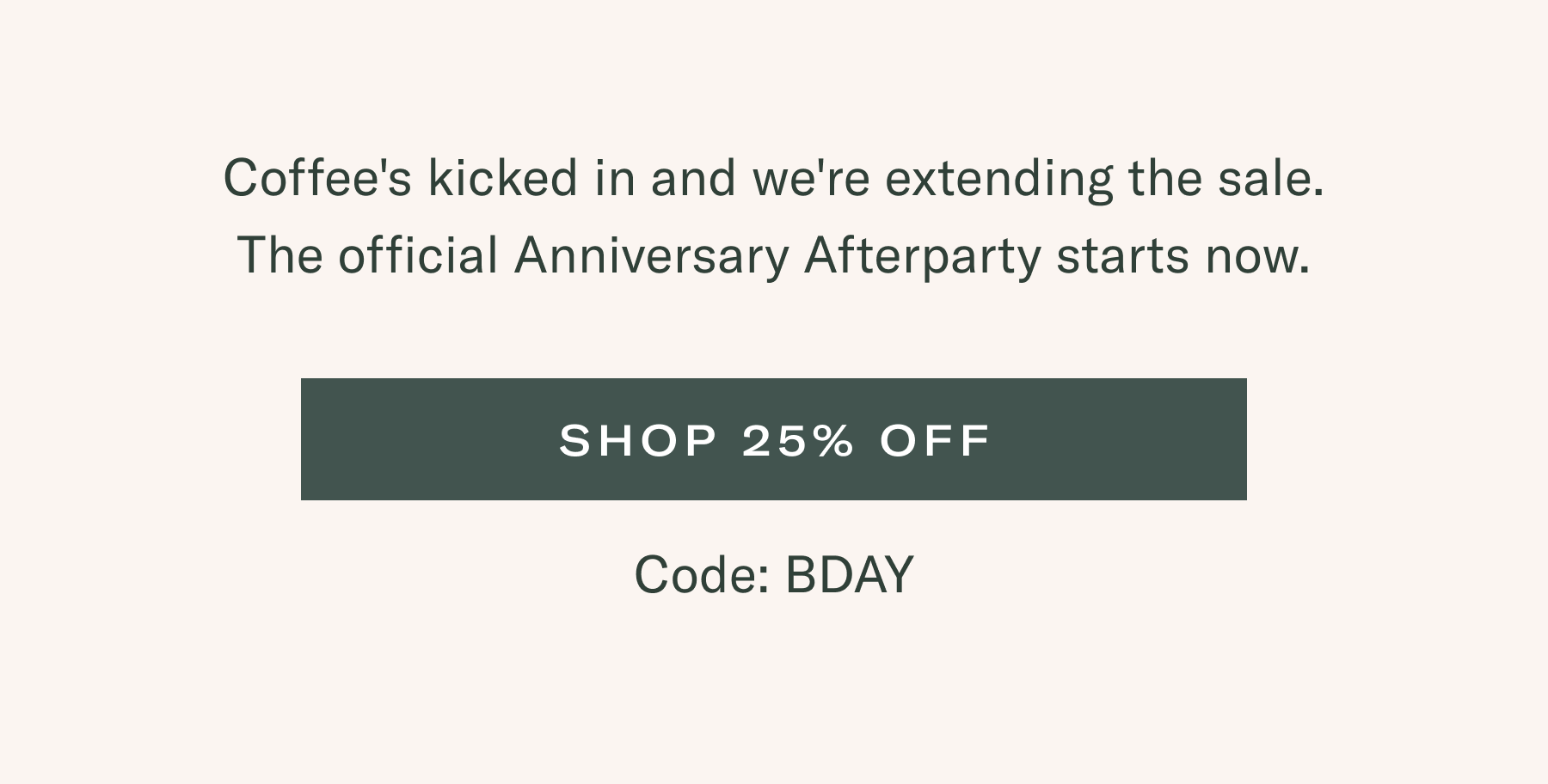
Task: Click the words starts now
Action: (x=1183, y=255)
